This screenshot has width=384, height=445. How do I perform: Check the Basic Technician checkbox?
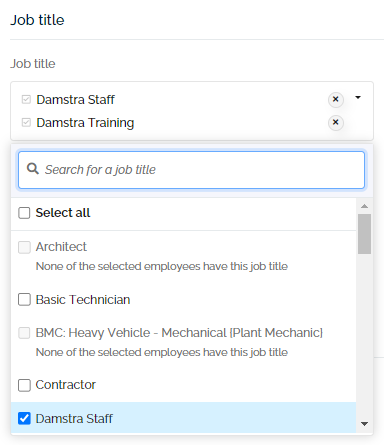tap(24, 299)
